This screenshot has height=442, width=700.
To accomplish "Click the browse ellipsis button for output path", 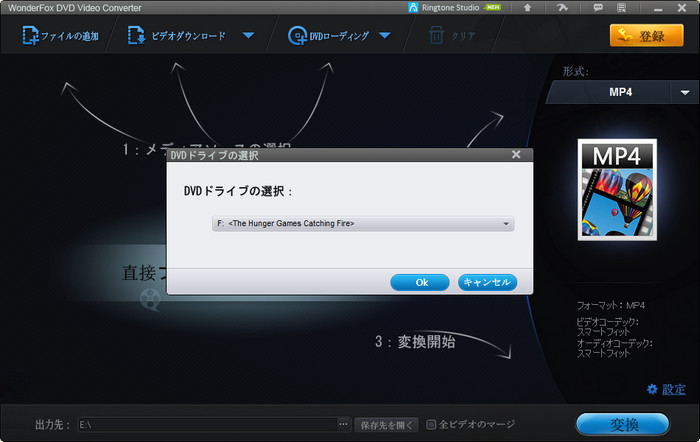I will pyautogui.click(x=343, y=425).
